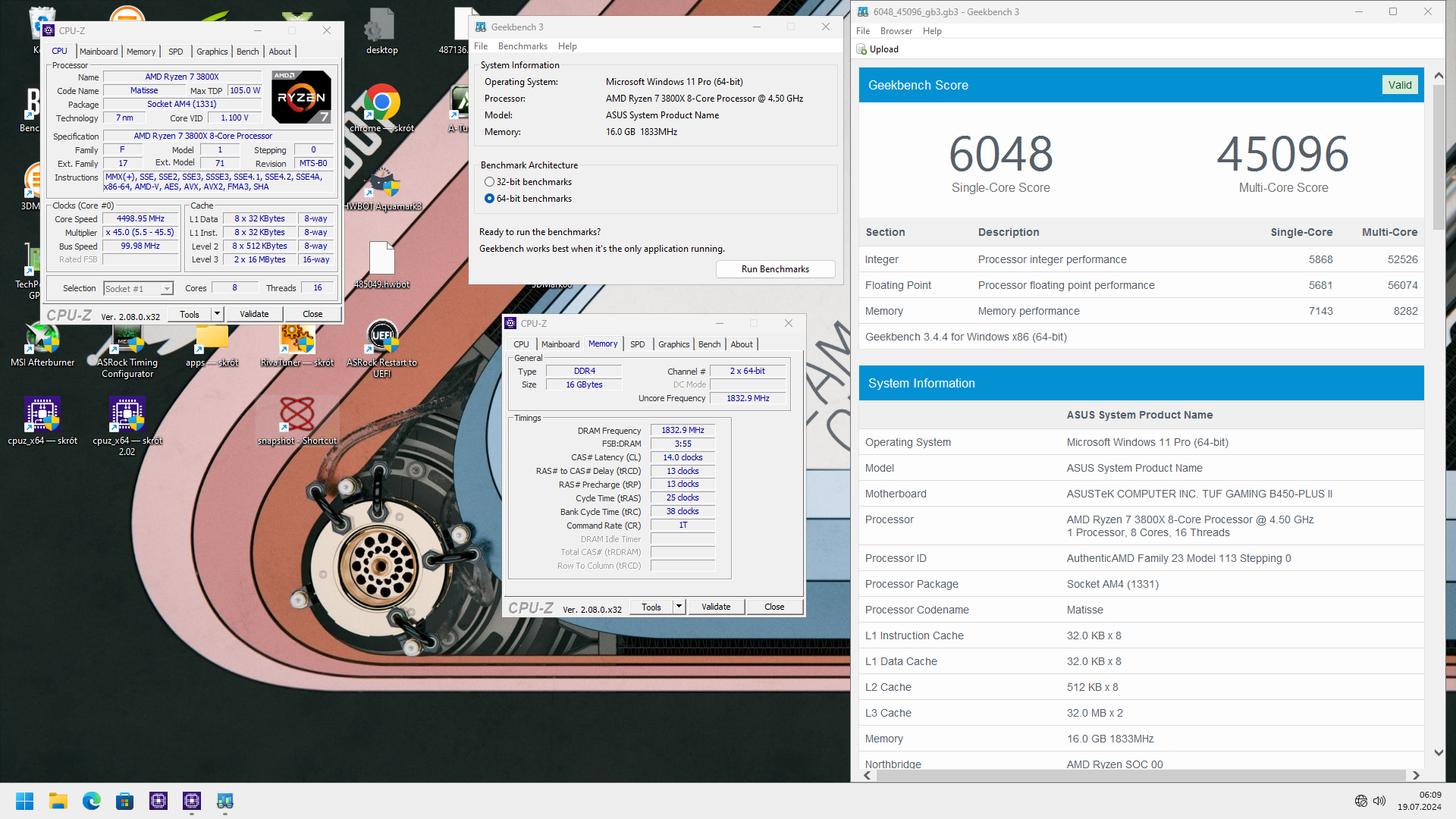Click Tools button in CPU-Z Memory window
Image resolution: width=1456 pixels, height=819 pixels.
coord(651,607)
